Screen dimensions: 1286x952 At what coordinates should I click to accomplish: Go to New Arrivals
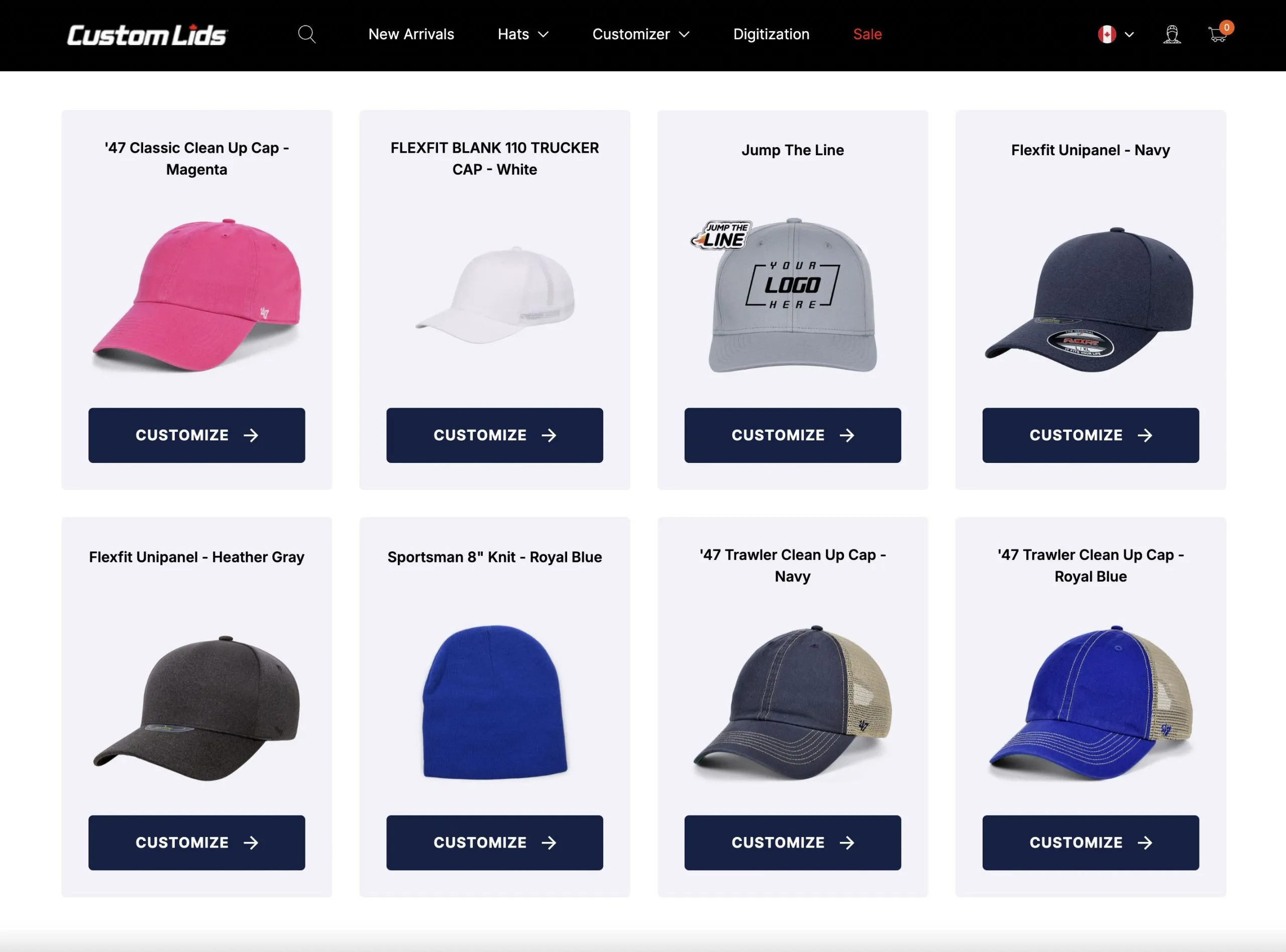411,35
